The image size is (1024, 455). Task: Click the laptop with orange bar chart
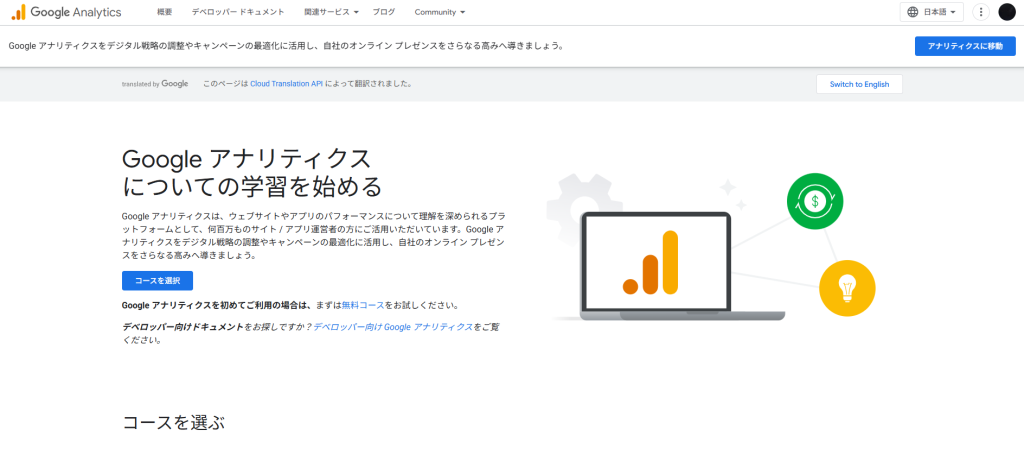click(x=656, y=265)
